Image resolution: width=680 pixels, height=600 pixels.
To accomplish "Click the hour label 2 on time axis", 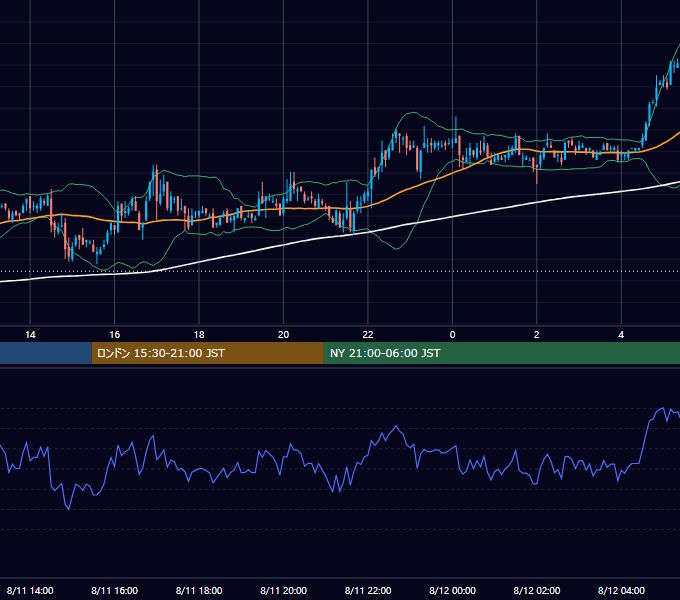I will click(536, 335).
